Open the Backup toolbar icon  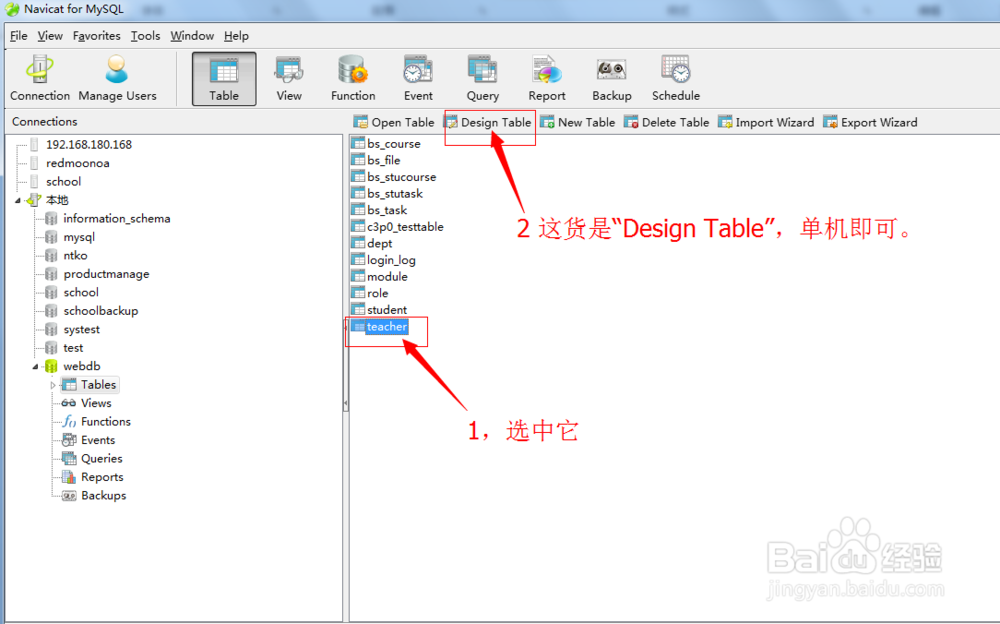[x=612, y=78]
